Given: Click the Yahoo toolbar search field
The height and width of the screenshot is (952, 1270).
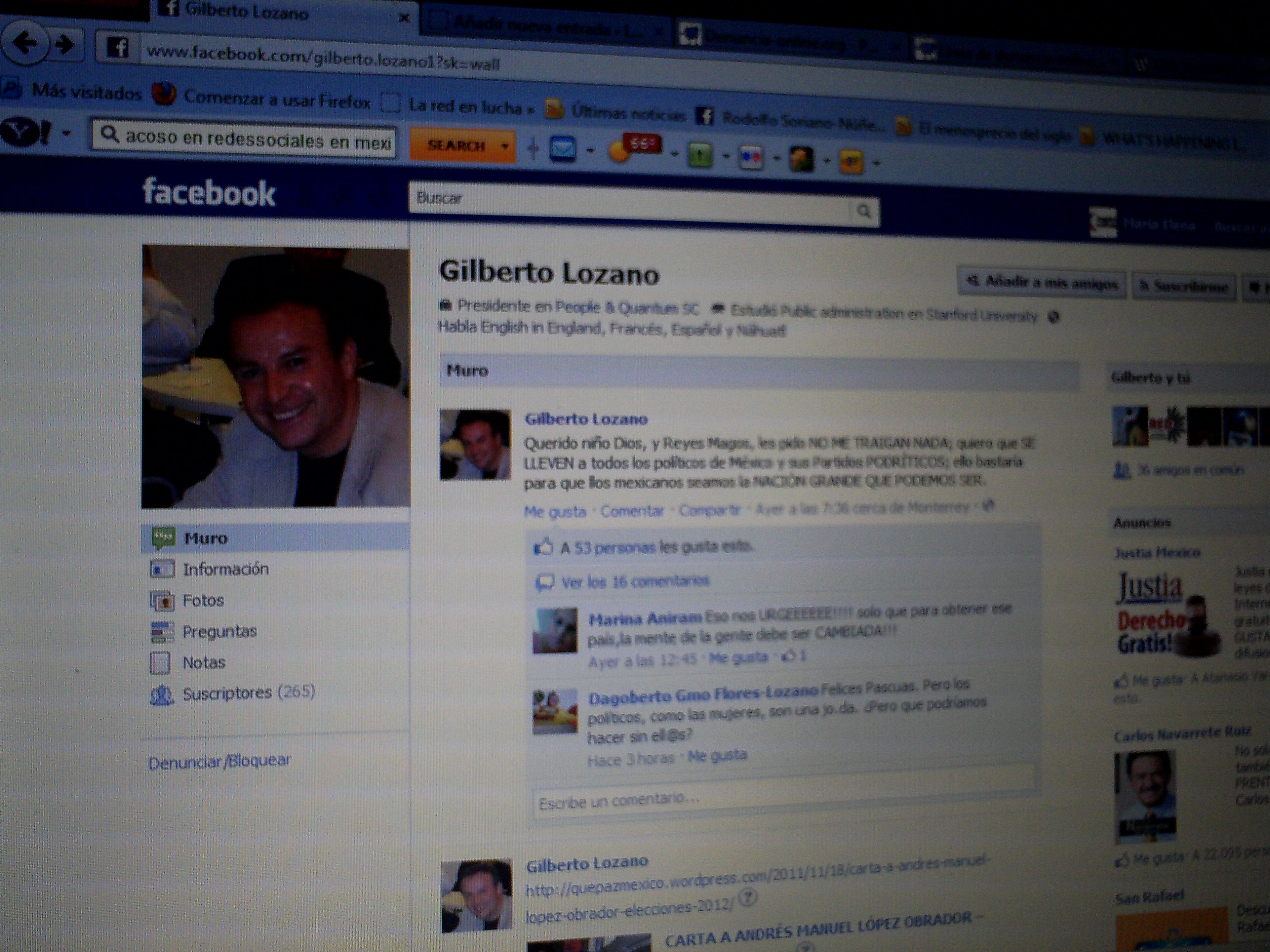Looking at the screenshot, I should tap(244, 139).
